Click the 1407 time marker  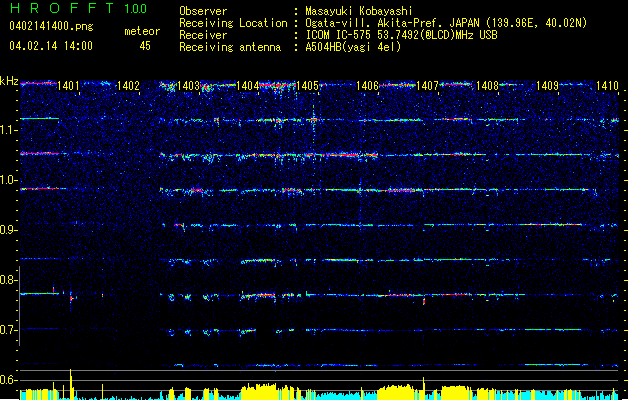pyautogui.click(x=428, y=86)
